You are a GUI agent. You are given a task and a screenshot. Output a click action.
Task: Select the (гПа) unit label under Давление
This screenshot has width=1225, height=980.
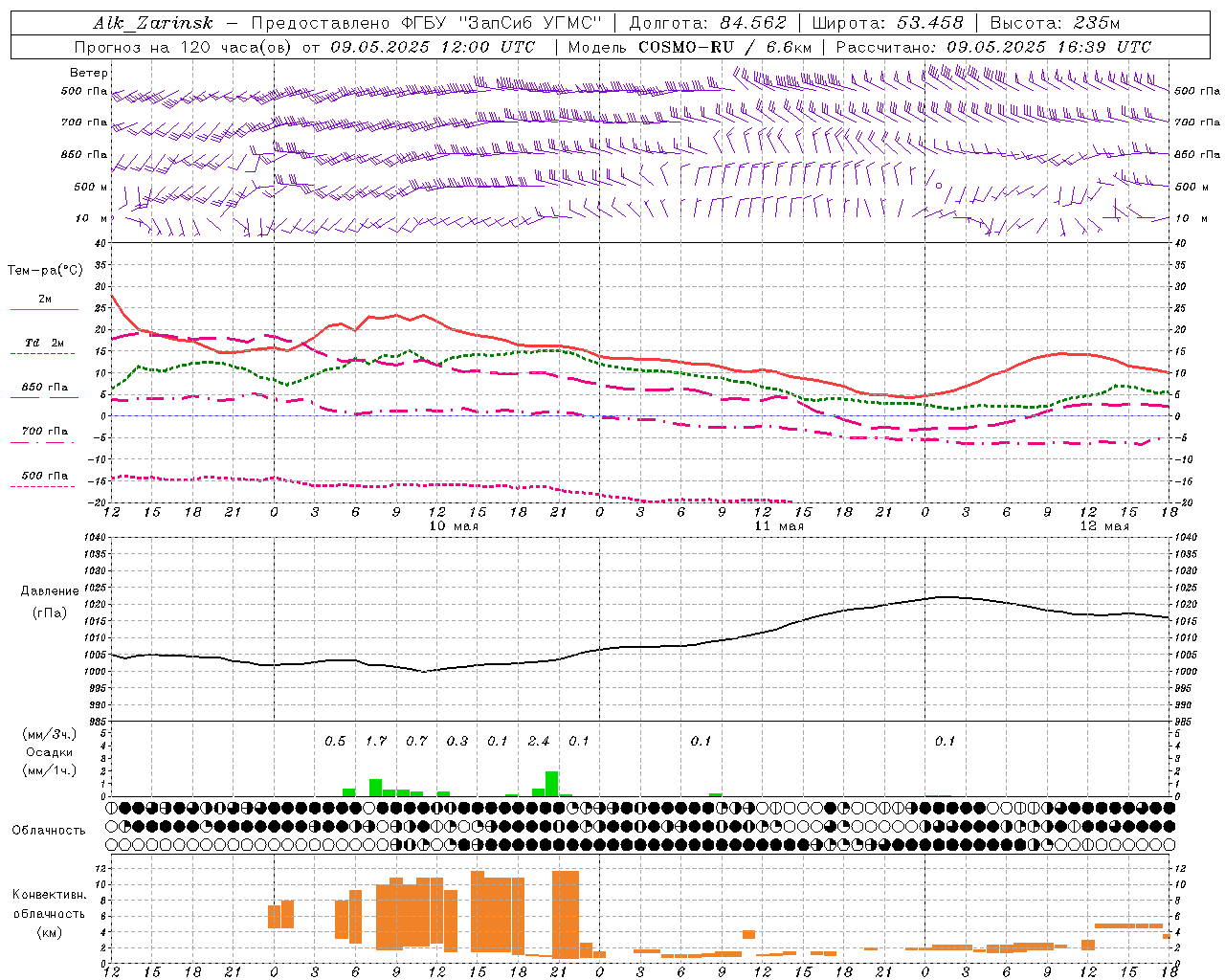(50, 613)
